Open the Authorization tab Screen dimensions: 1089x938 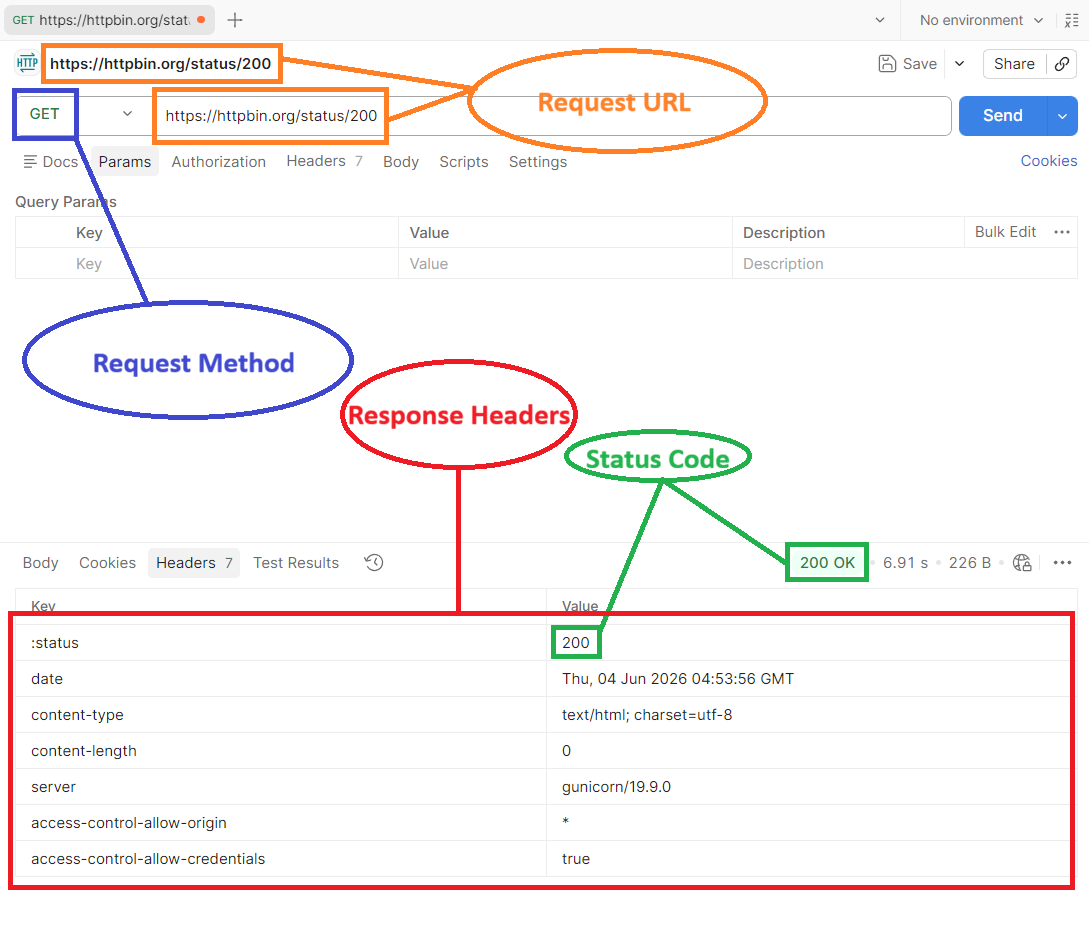pos(219,162)
